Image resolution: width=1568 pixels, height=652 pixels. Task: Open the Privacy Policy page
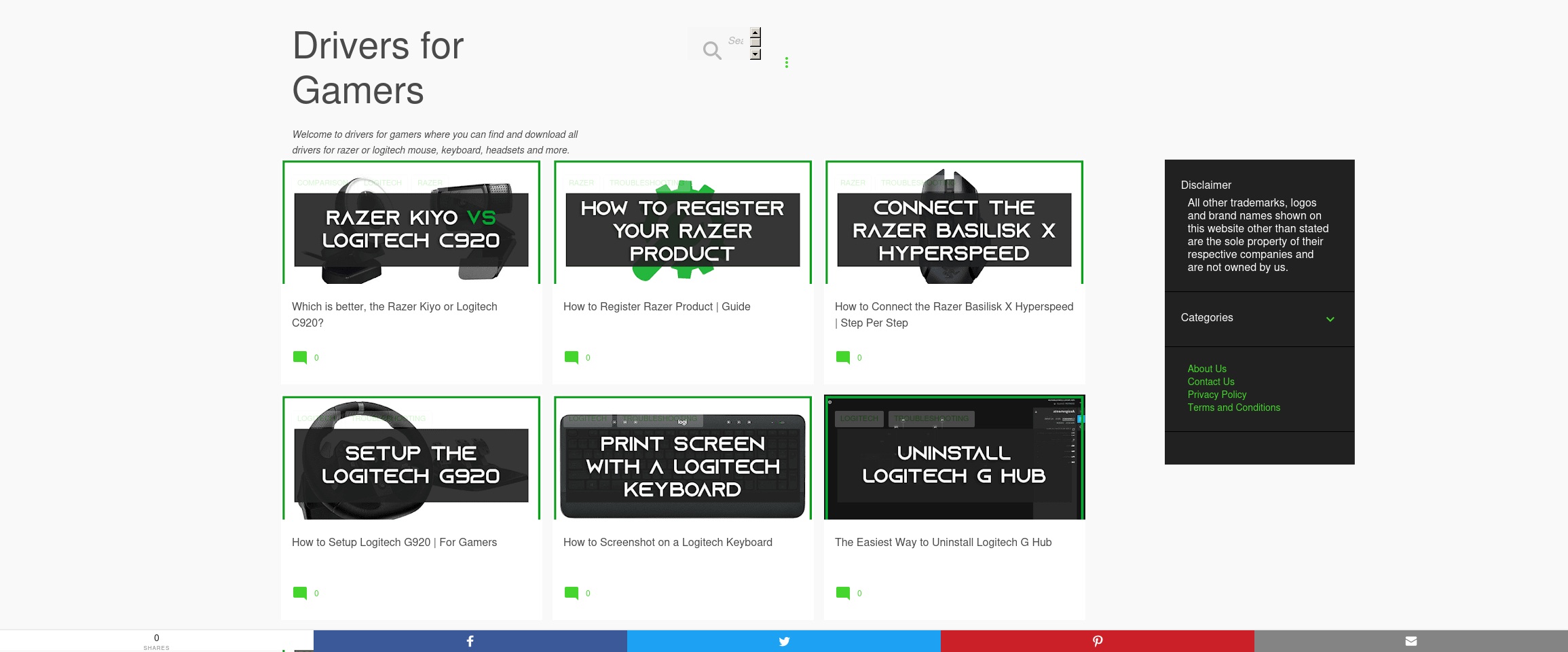pyautogui.click(x=1217, y=395)
